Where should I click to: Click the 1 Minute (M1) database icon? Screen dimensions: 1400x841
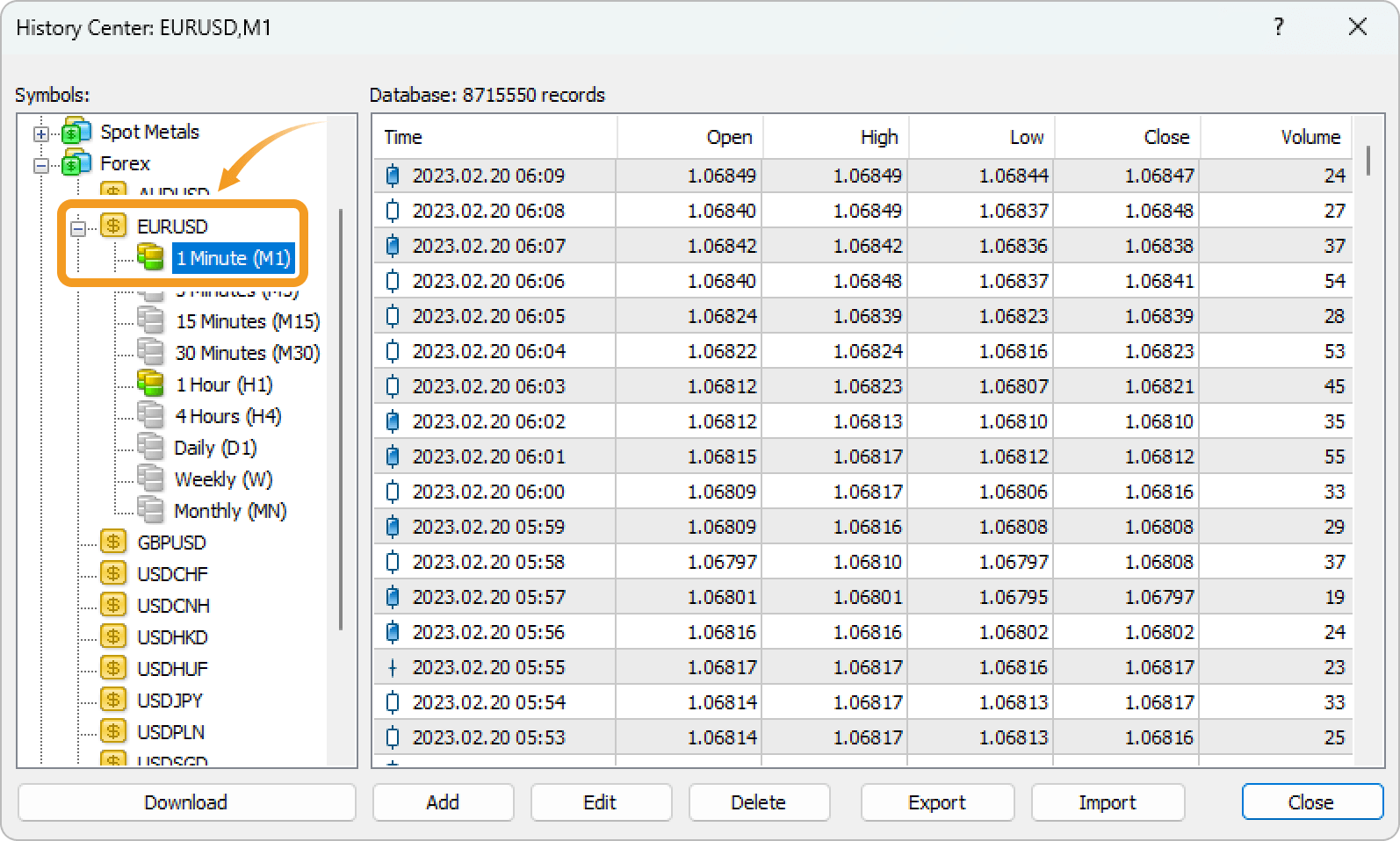[x=150, y=257]
